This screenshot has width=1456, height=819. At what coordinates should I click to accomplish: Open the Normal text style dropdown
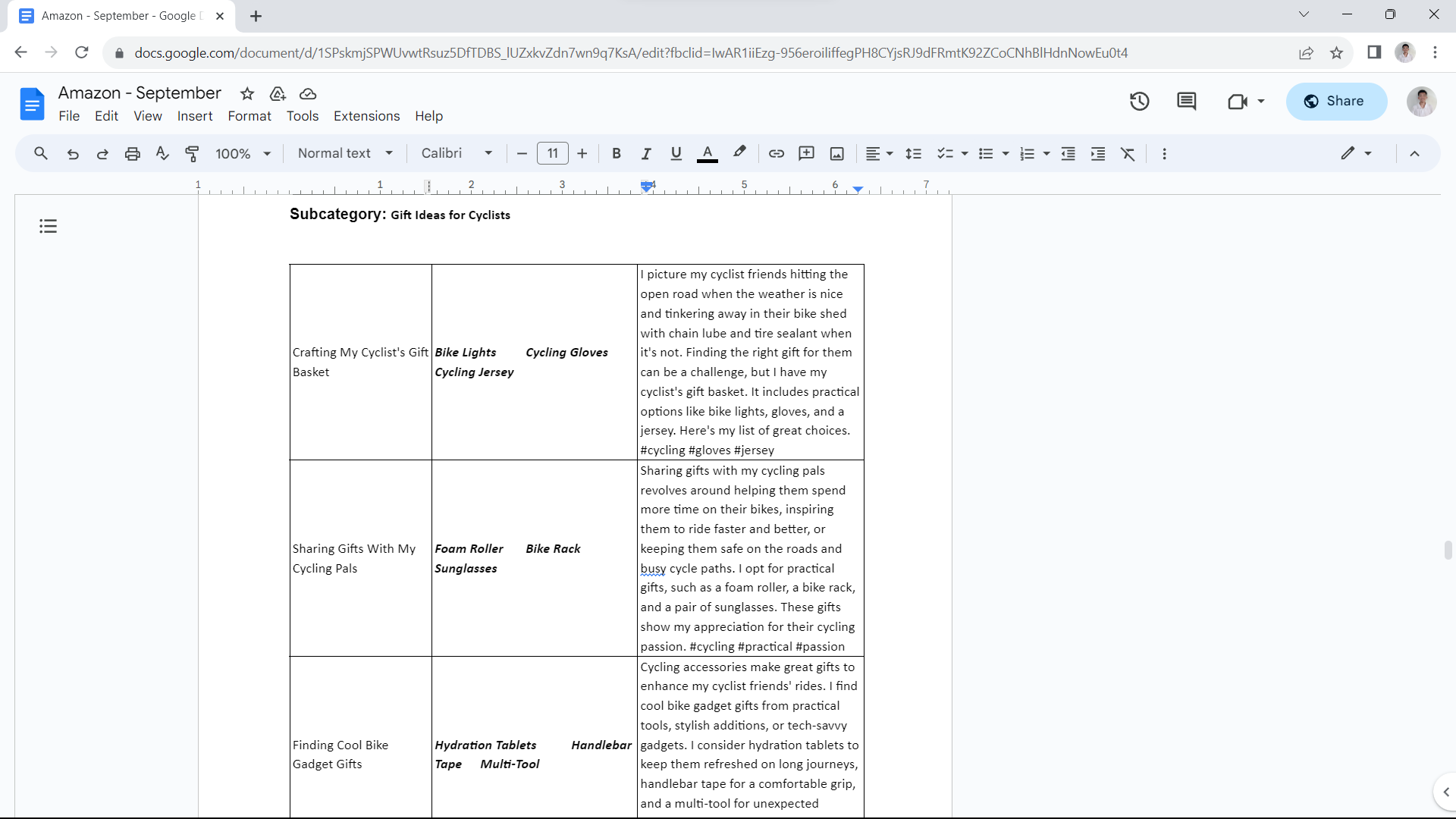click(x=345, y=153)
